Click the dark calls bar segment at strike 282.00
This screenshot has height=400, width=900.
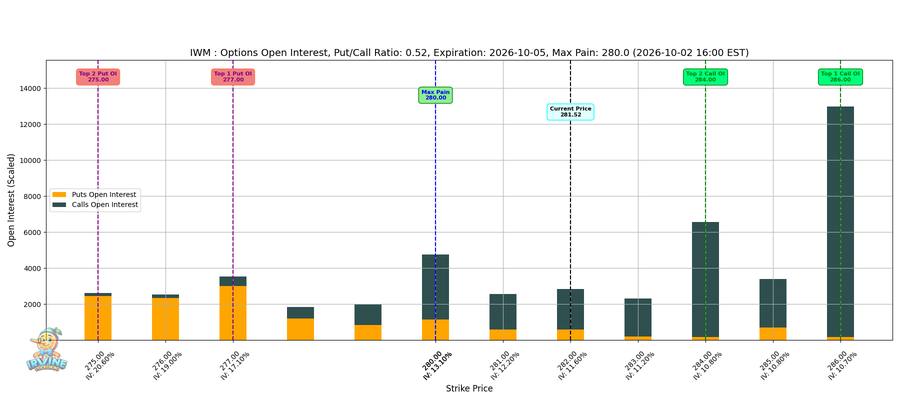click(571, 309)
